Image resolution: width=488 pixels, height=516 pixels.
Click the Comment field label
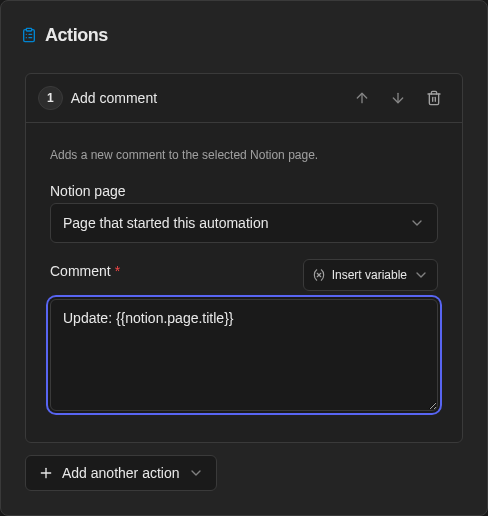pyautogui.click(x=80, y=271)
